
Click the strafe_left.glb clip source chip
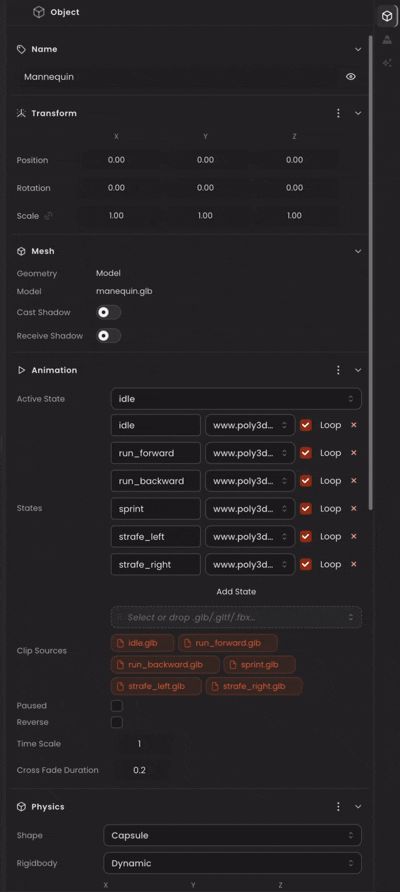point(156,686)
